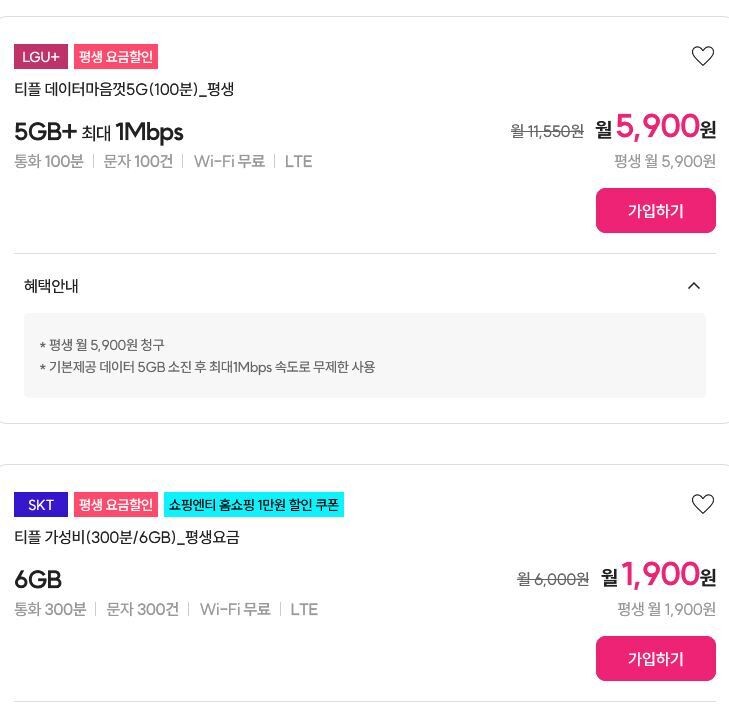Click 평생 요금할인 tag on SKT plan
The height and width of the screenshot is (715, 729).
pyautogui.click(x=116, y=505)
